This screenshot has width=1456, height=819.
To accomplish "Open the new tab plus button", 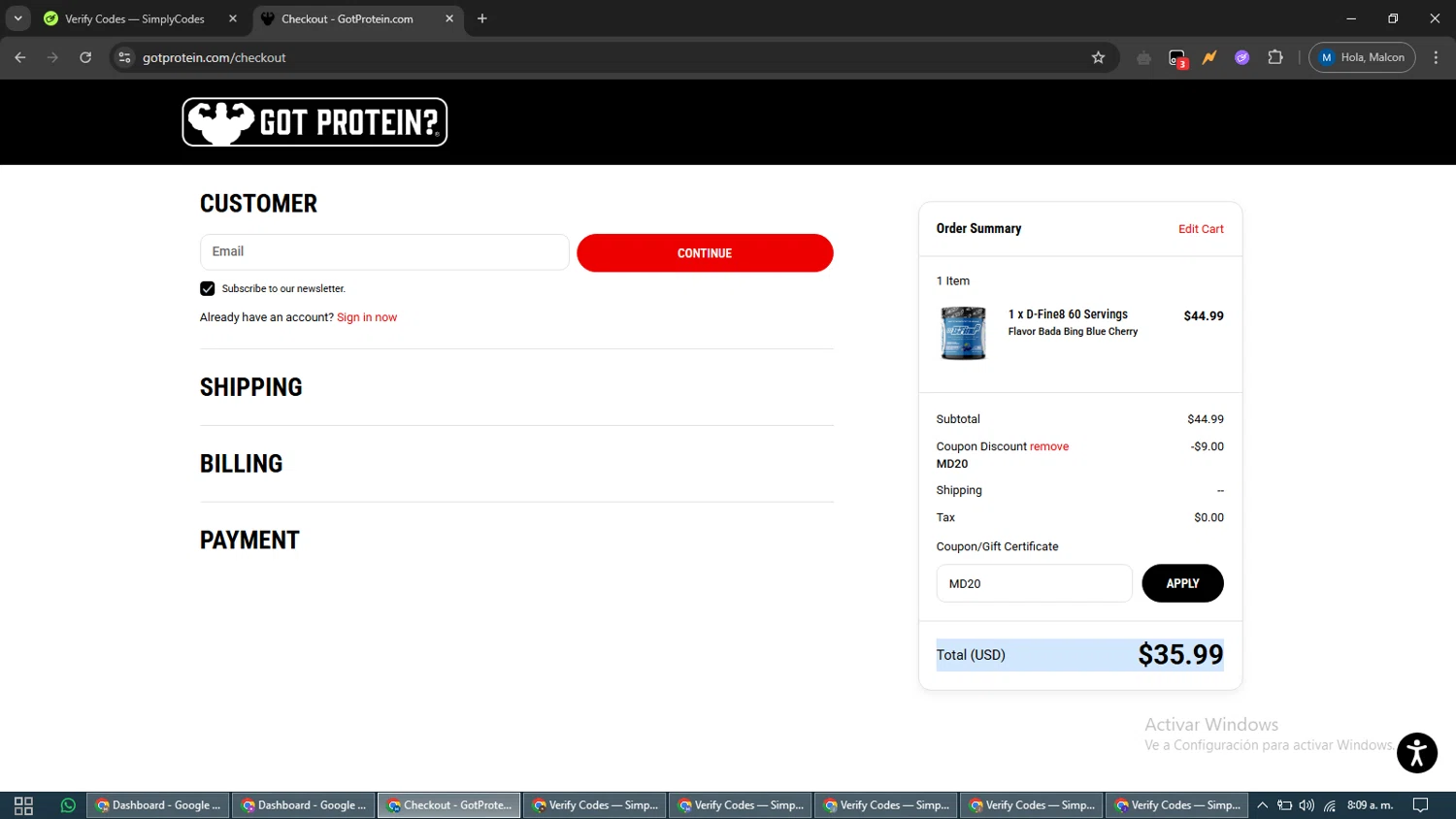I will pyautogui.click(x=482, y=18).
